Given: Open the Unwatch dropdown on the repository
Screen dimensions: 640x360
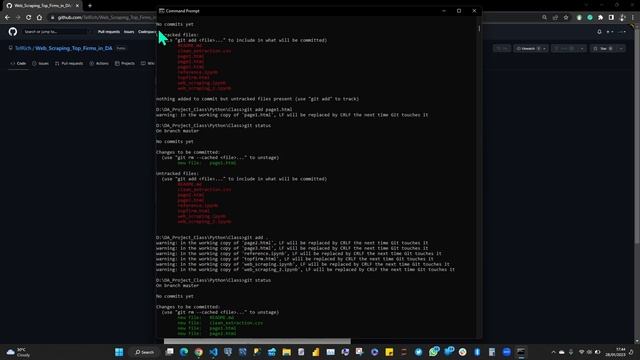Looking at the screenshot, I should (x=531, y=49).
